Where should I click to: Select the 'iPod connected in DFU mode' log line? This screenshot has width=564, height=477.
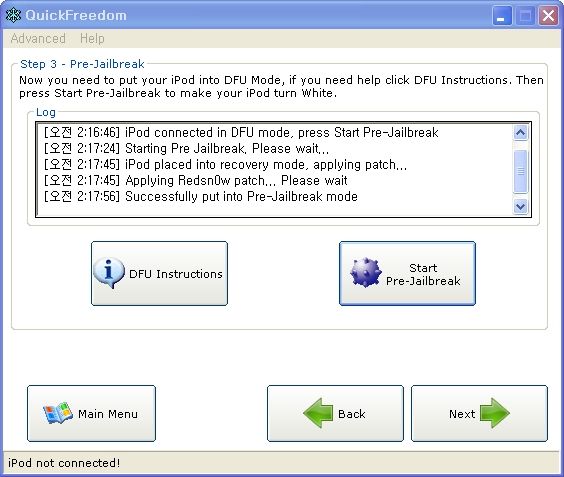click(241, 132)
